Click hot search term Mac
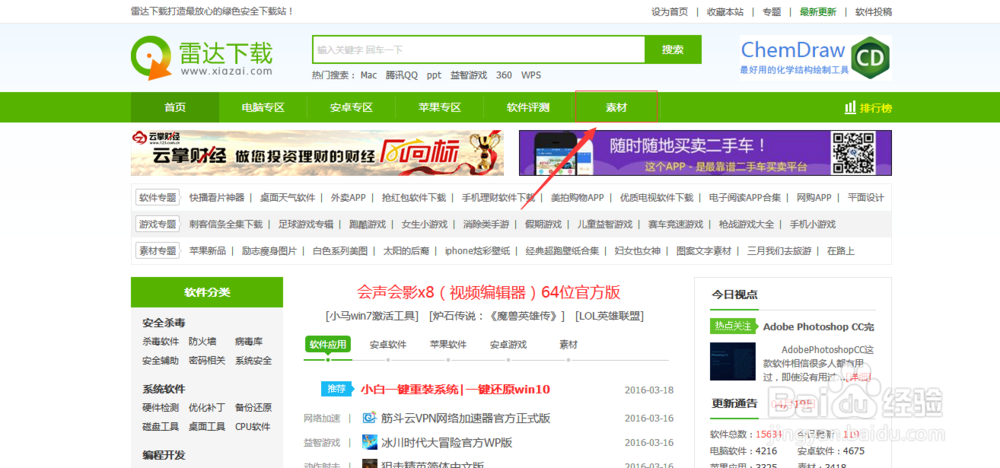This screenshot has width=1000, height=468. click(x=369, y=75)
